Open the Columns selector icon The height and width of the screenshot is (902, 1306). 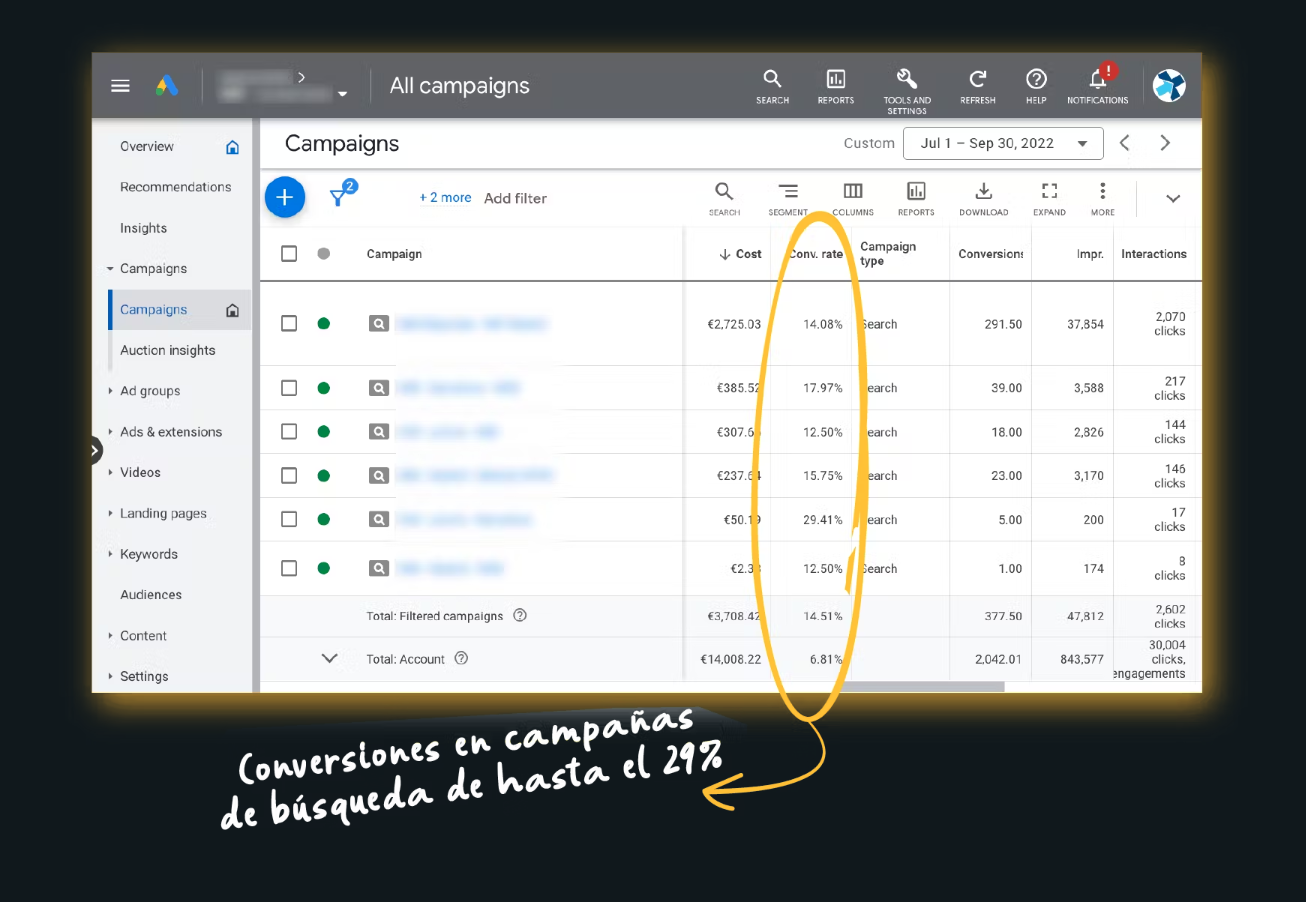[x=852, y=192]
